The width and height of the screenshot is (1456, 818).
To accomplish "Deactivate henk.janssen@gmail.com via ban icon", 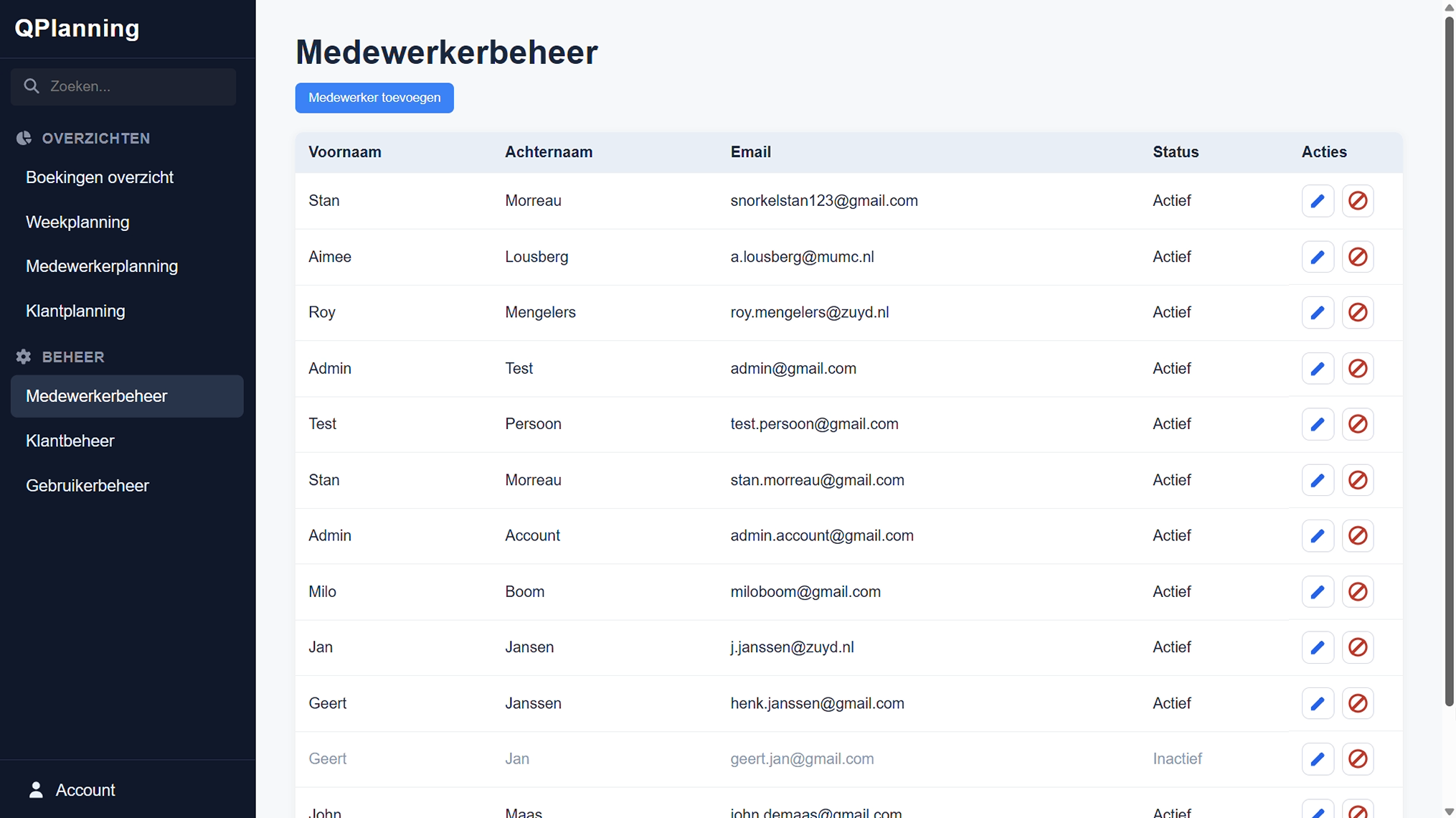I will click(1358, 703).
